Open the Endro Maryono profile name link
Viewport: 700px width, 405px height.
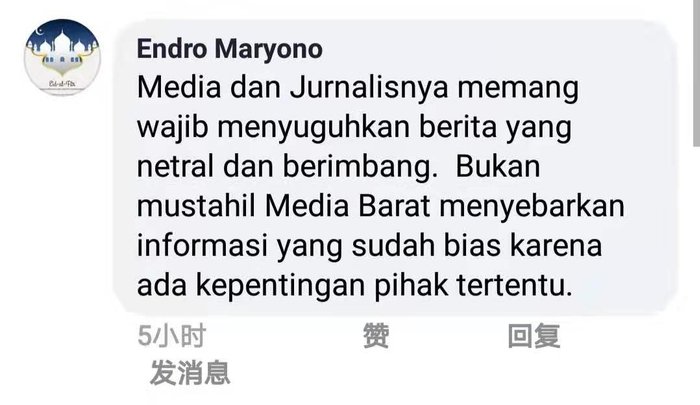pos(229,49)
